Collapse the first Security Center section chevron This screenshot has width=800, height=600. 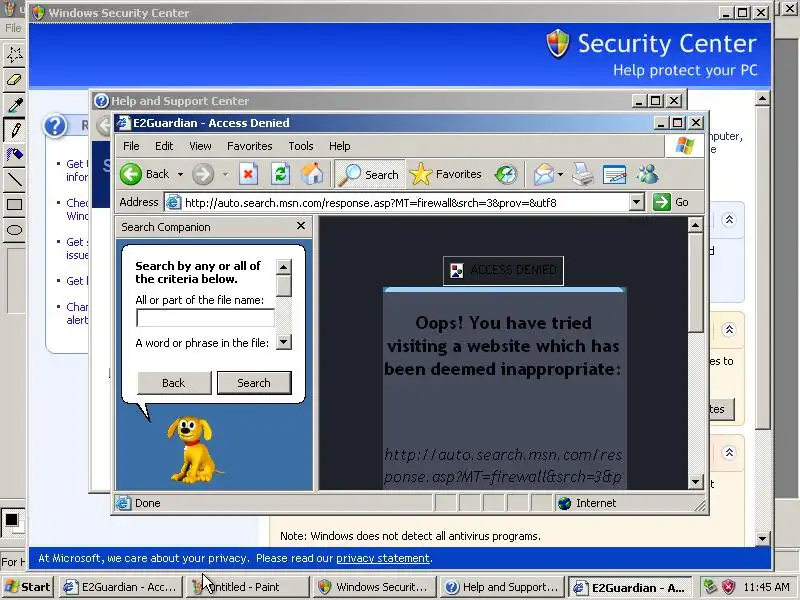tap(729, 220)
